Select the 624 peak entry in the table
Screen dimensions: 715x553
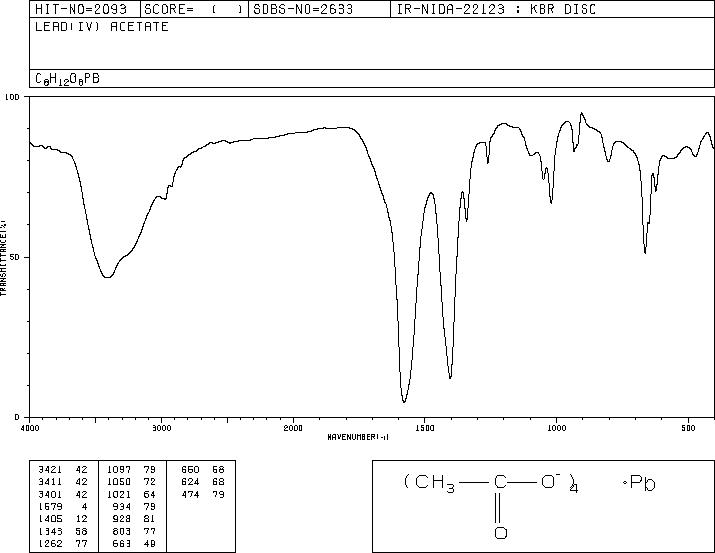(203, 482)
